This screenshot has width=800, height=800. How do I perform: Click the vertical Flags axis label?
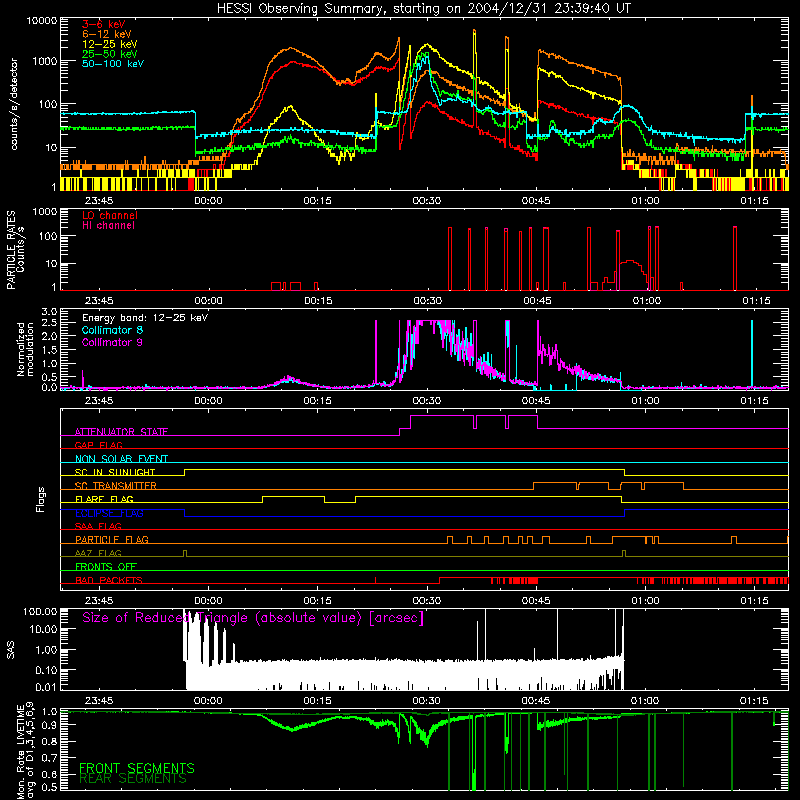41,499
